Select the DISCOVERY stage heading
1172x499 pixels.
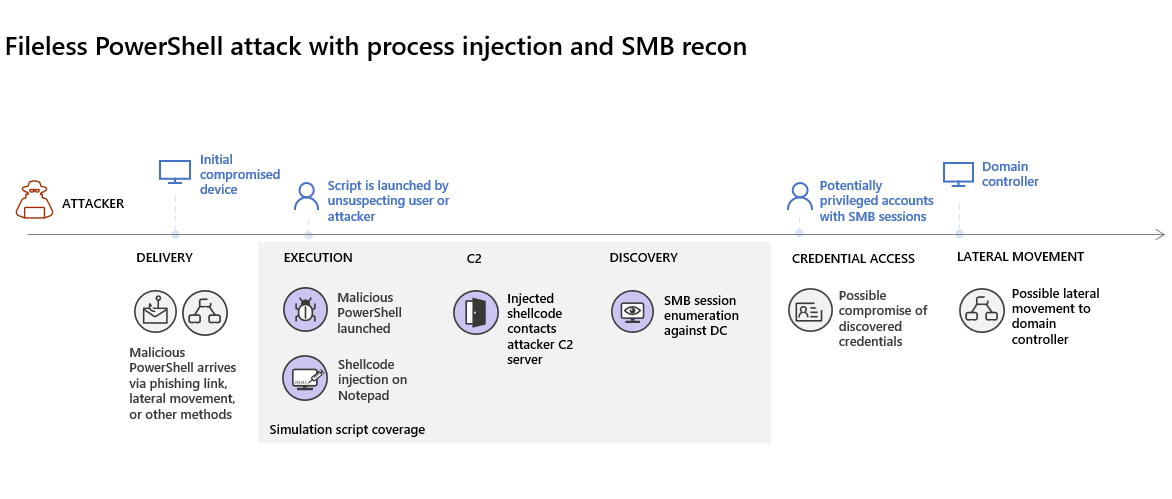(644, 258)
